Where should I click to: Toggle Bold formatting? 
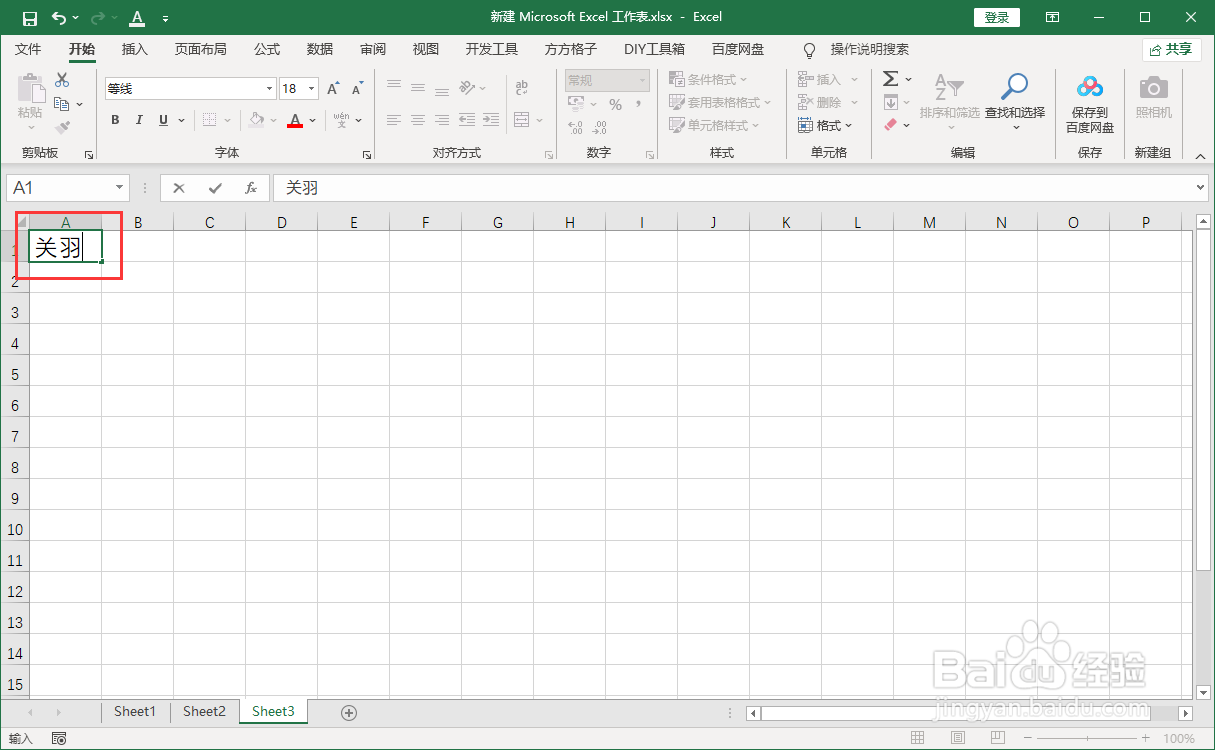115,120
